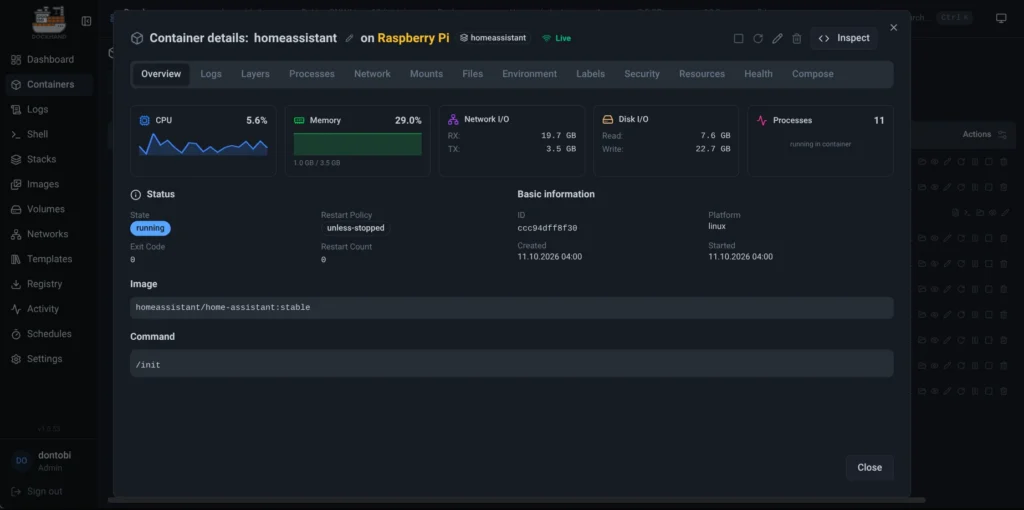Click the Processes pulse icon
This screenshot has height=510, width=1024.
[761, 120]
